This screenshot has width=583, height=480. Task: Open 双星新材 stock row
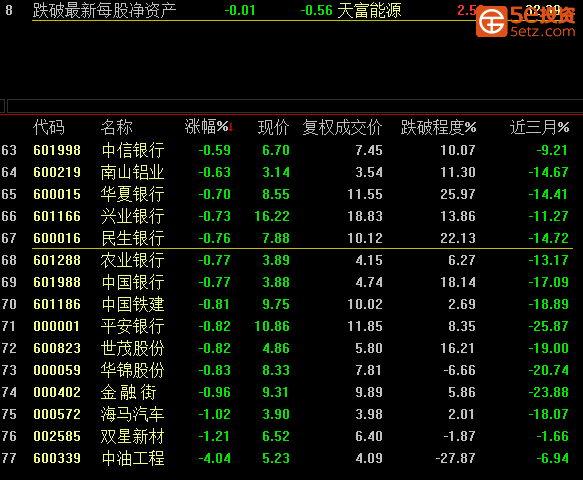tap(292, 436)
